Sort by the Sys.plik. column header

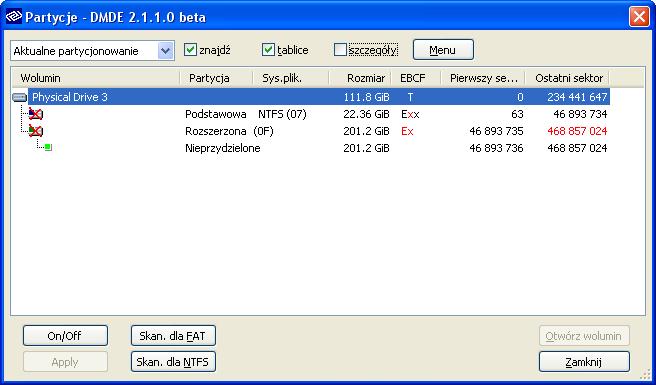(291, 78)
